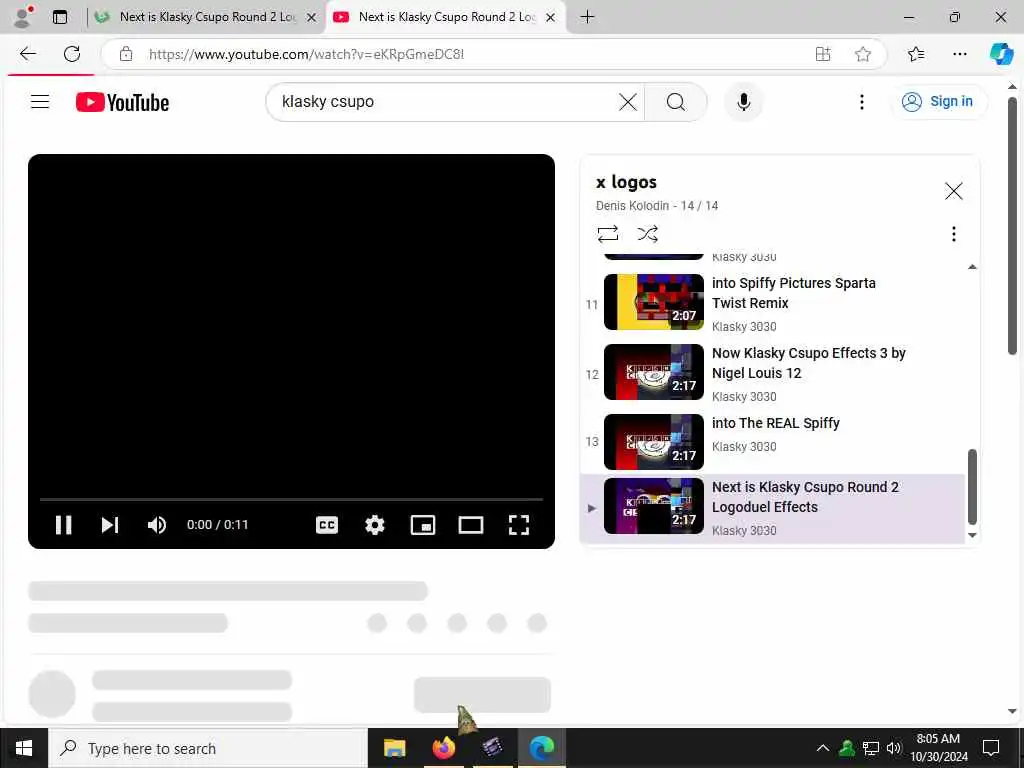
Task: Toggle theater mode view
Action: (470, 525)
